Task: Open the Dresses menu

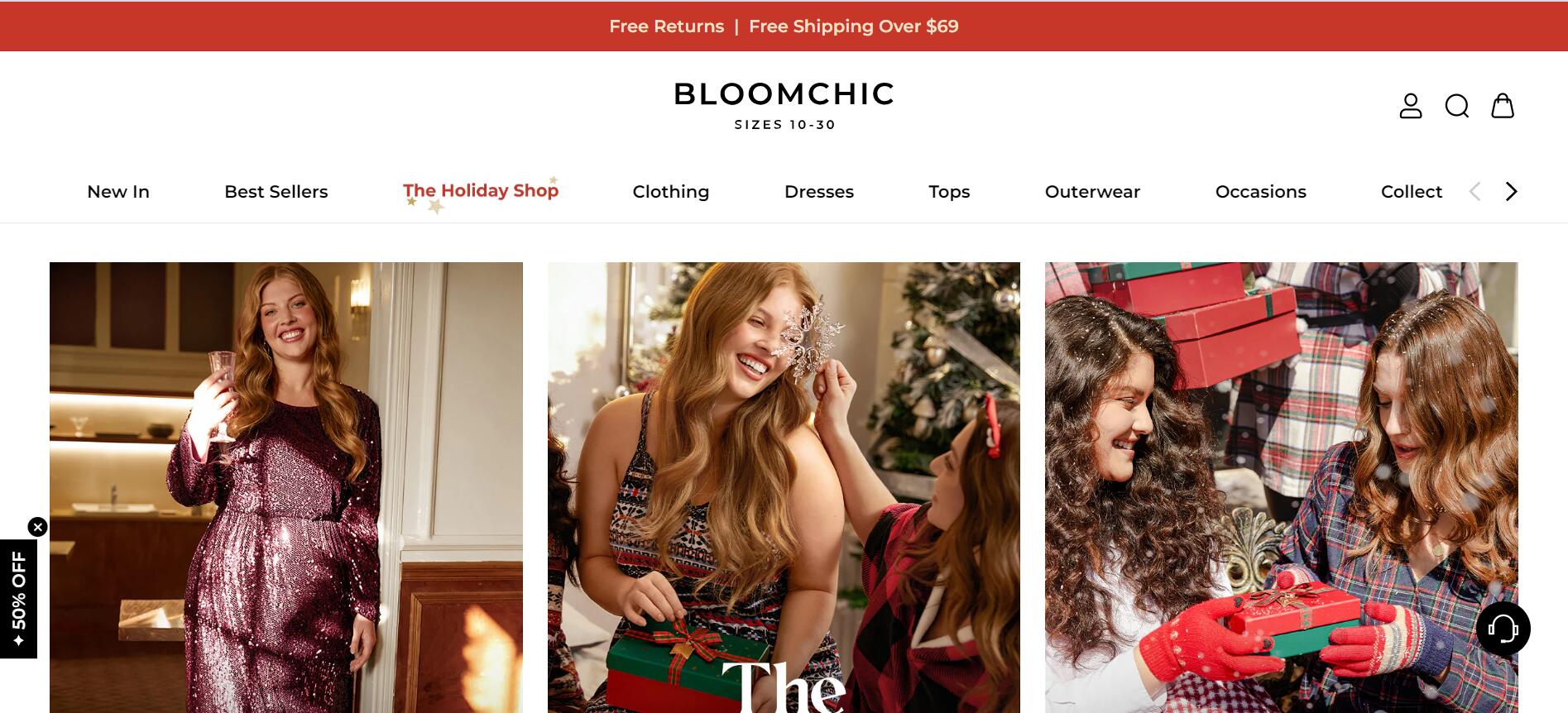Action: (x=819, y=192)
